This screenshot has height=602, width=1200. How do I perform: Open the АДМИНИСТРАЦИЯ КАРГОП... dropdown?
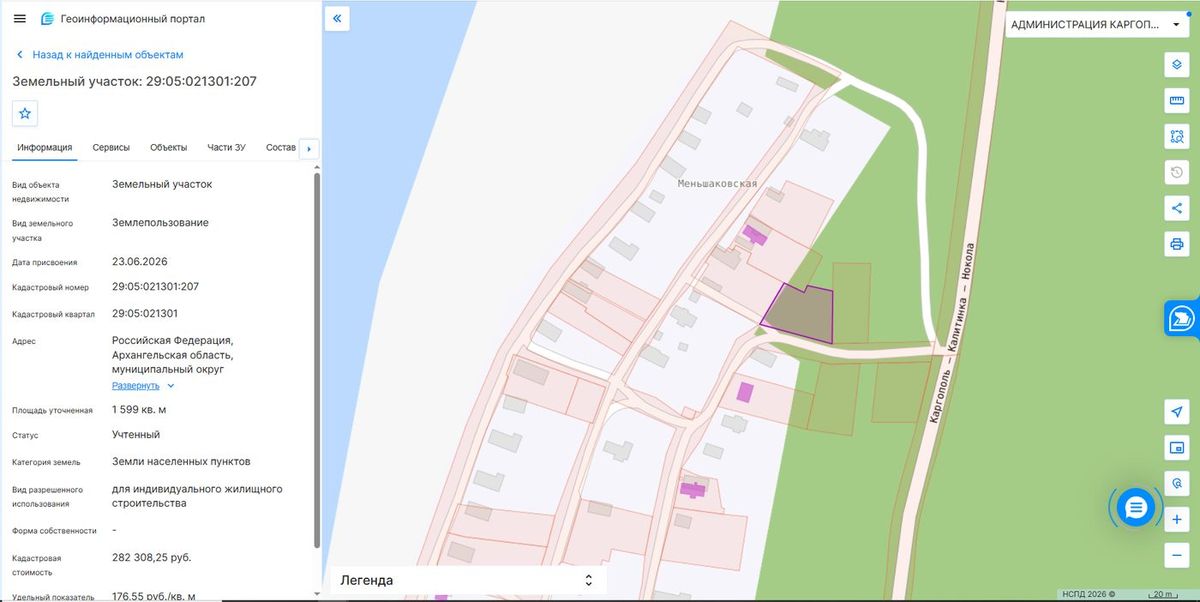(1096, 24)
